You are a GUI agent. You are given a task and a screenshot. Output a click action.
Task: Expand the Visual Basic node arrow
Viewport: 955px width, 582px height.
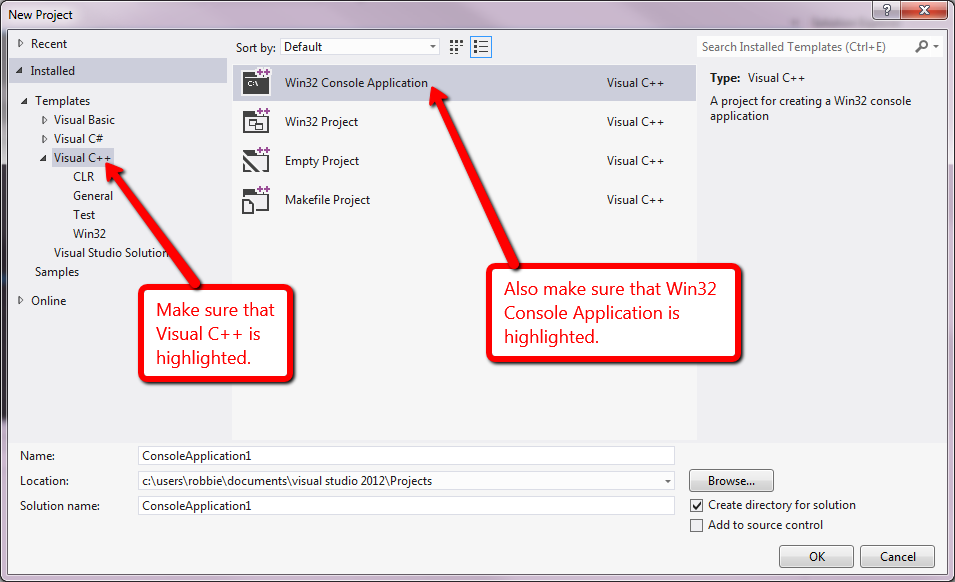click(44, 120)
